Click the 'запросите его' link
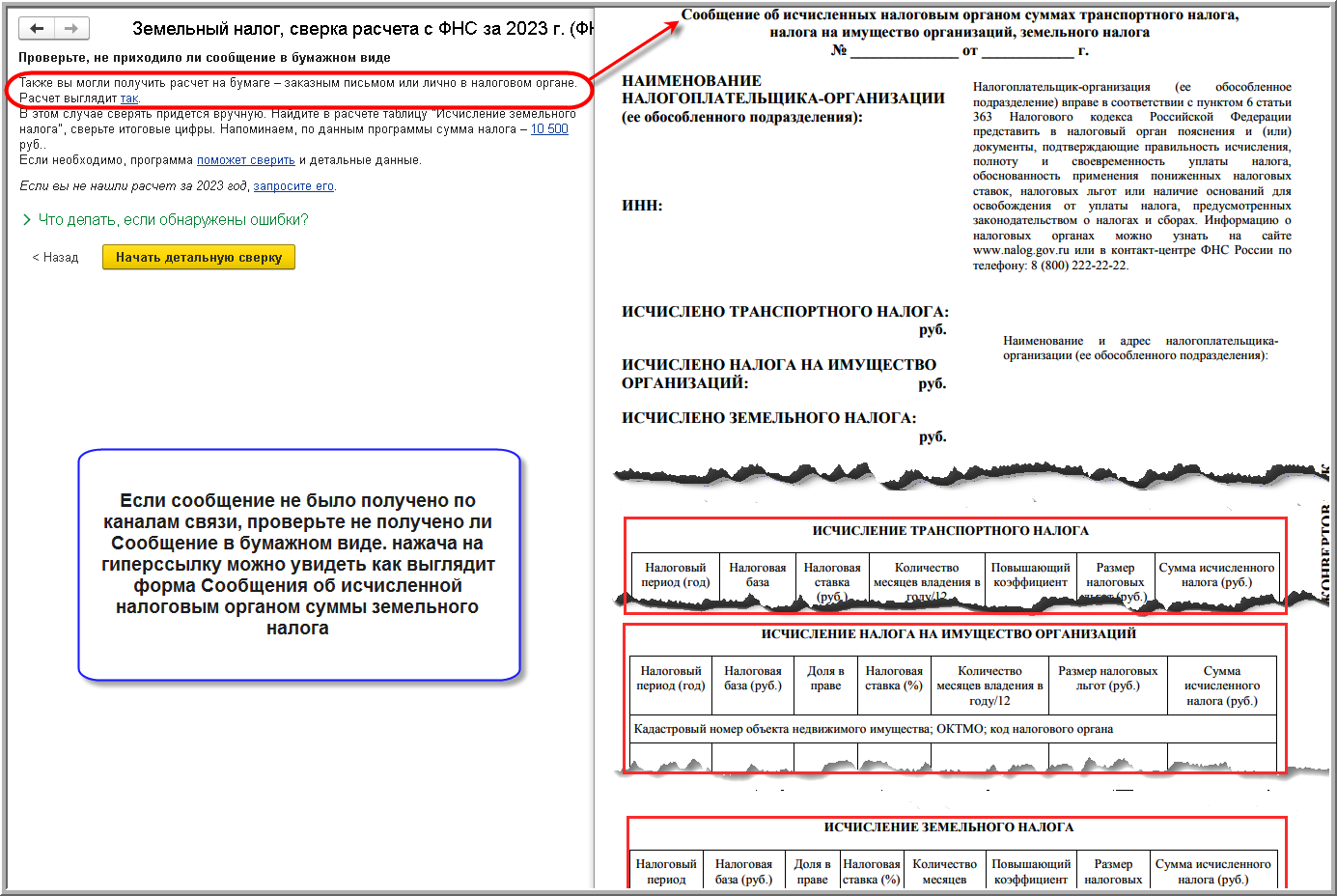The image size is (1337, 896). click(x=293, y=186)
